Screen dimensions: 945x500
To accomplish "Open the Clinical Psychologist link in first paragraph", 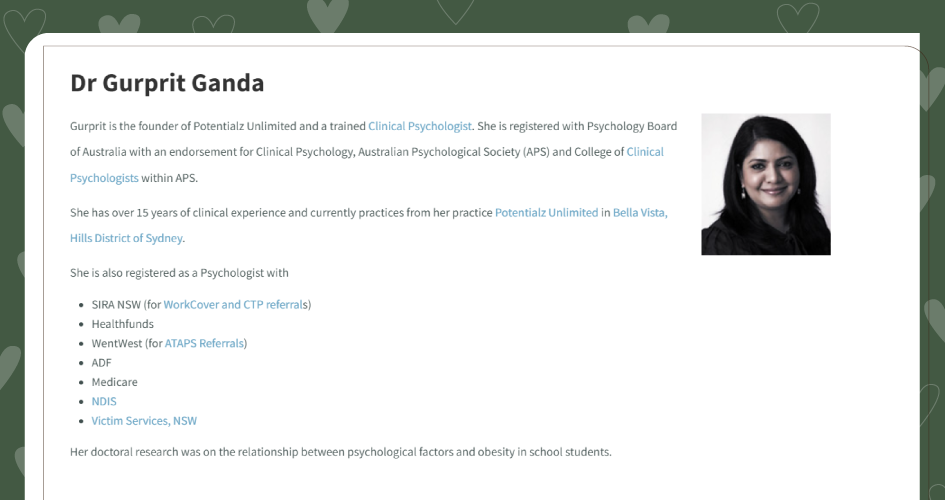I will pyautogui.click(x=420, y=127).
